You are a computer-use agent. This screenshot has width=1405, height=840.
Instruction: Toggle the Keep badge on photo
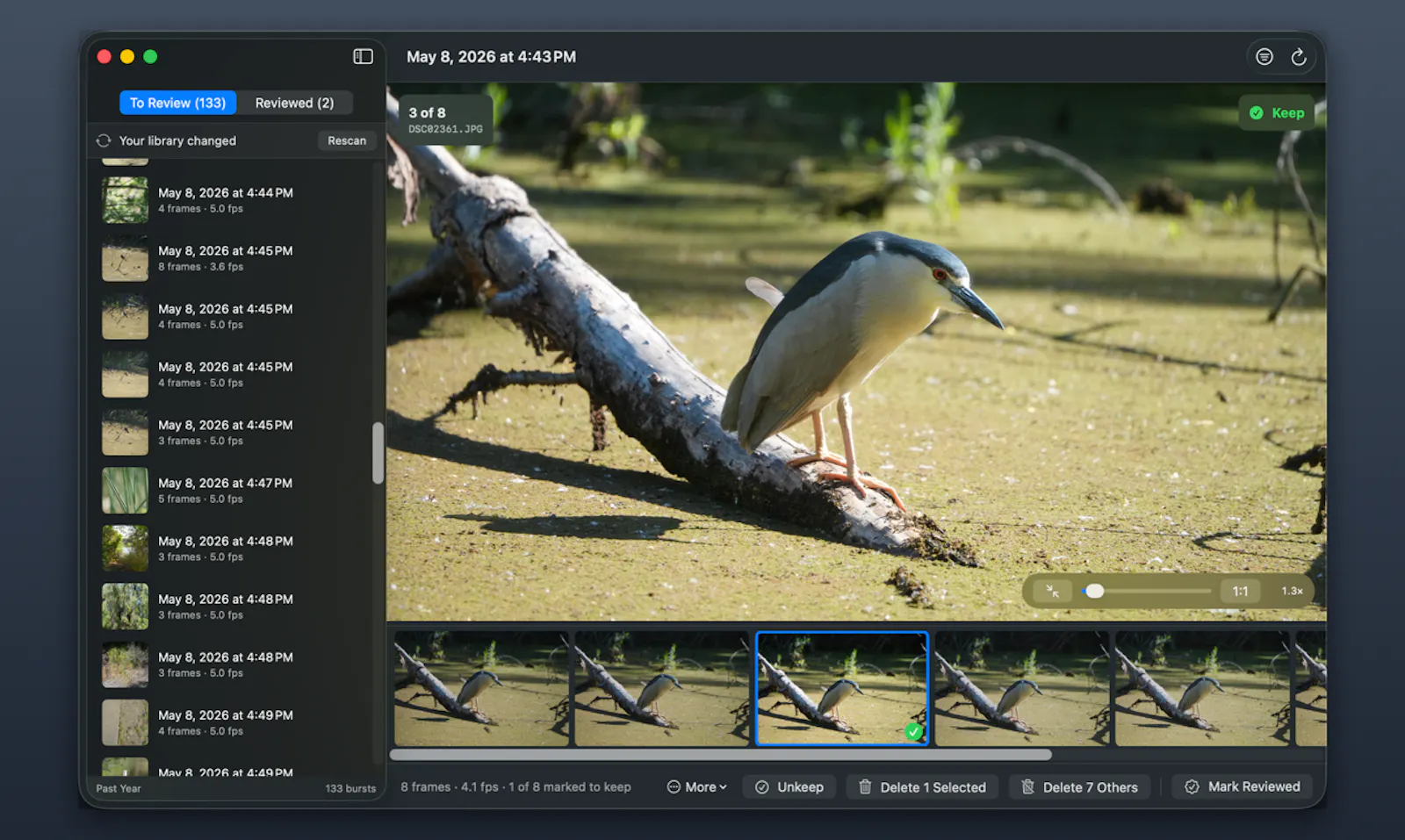pyautogui.click(x=1277, y=112)
